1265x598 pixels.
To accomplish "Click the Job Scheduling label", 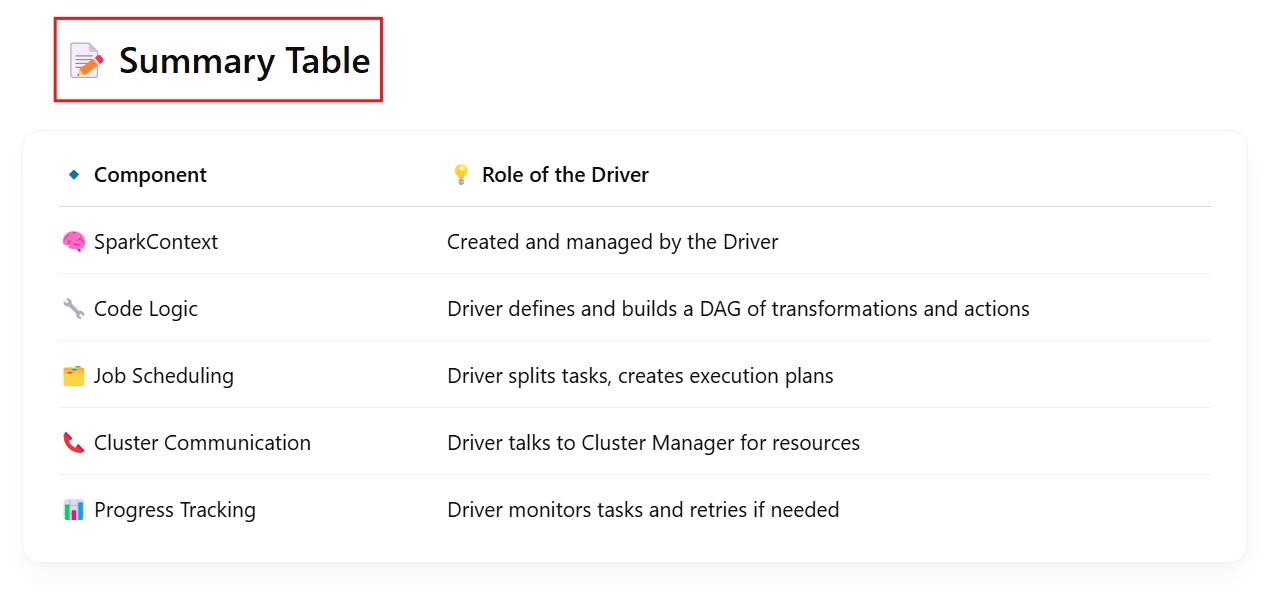I will point(164,376).
